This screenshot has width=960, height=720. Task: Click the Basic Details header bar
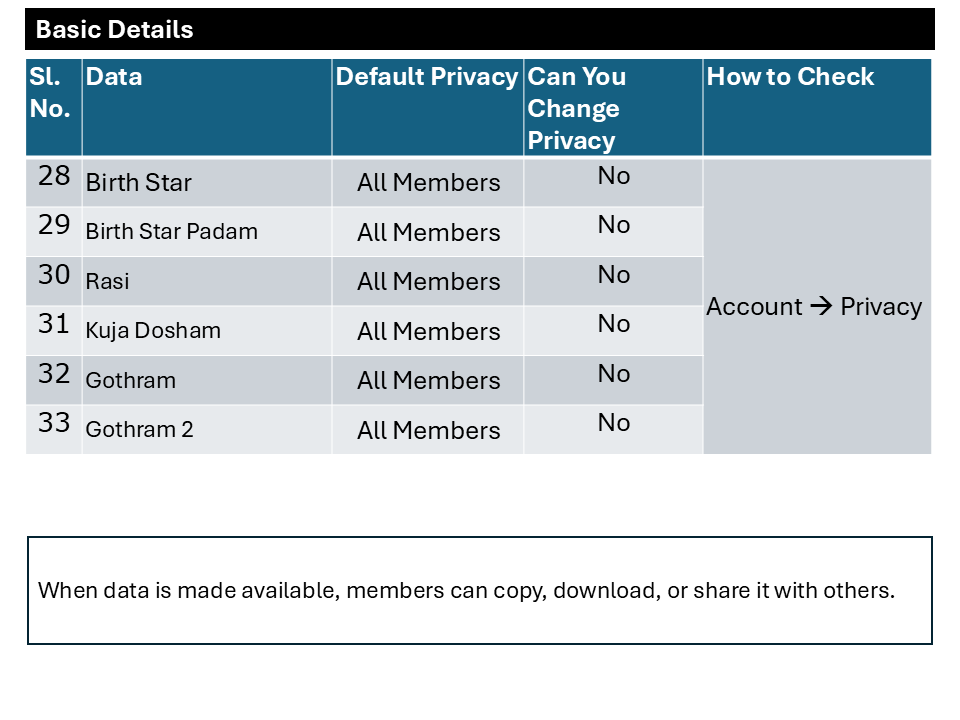point(479,29)
